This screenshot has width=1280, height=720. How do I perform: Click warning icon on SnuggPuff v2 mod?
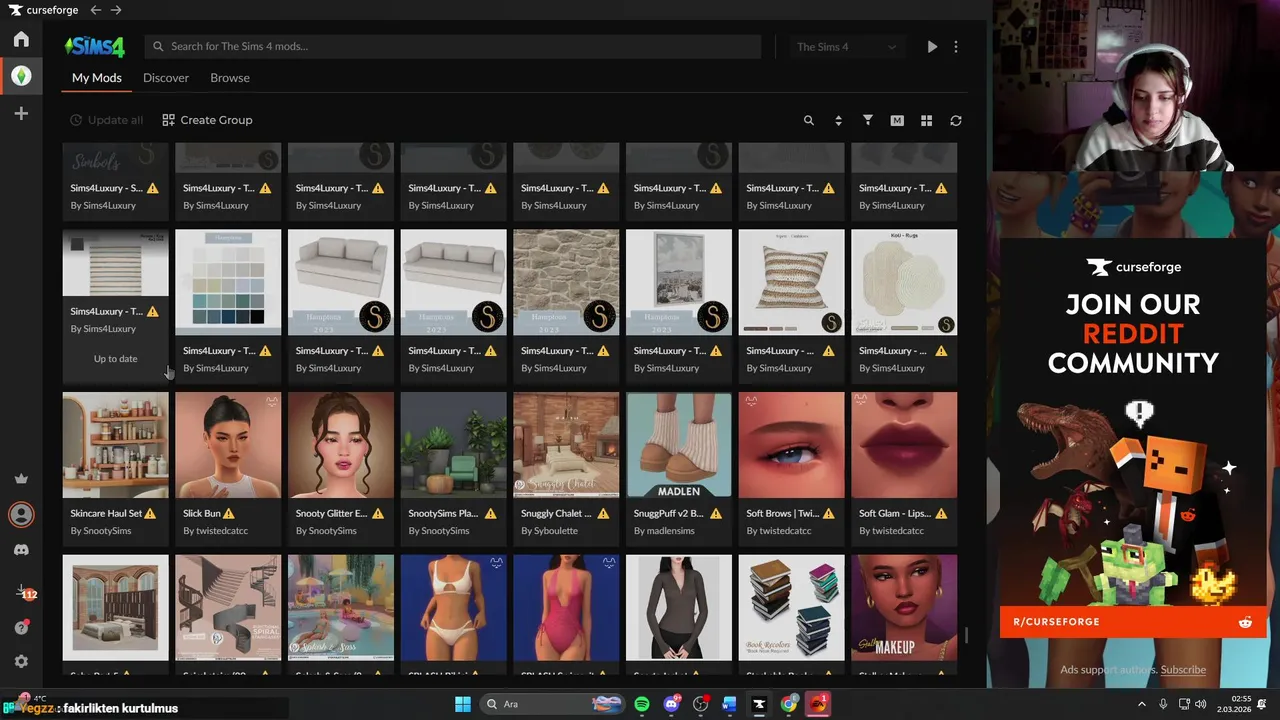[x=716, y=513]
